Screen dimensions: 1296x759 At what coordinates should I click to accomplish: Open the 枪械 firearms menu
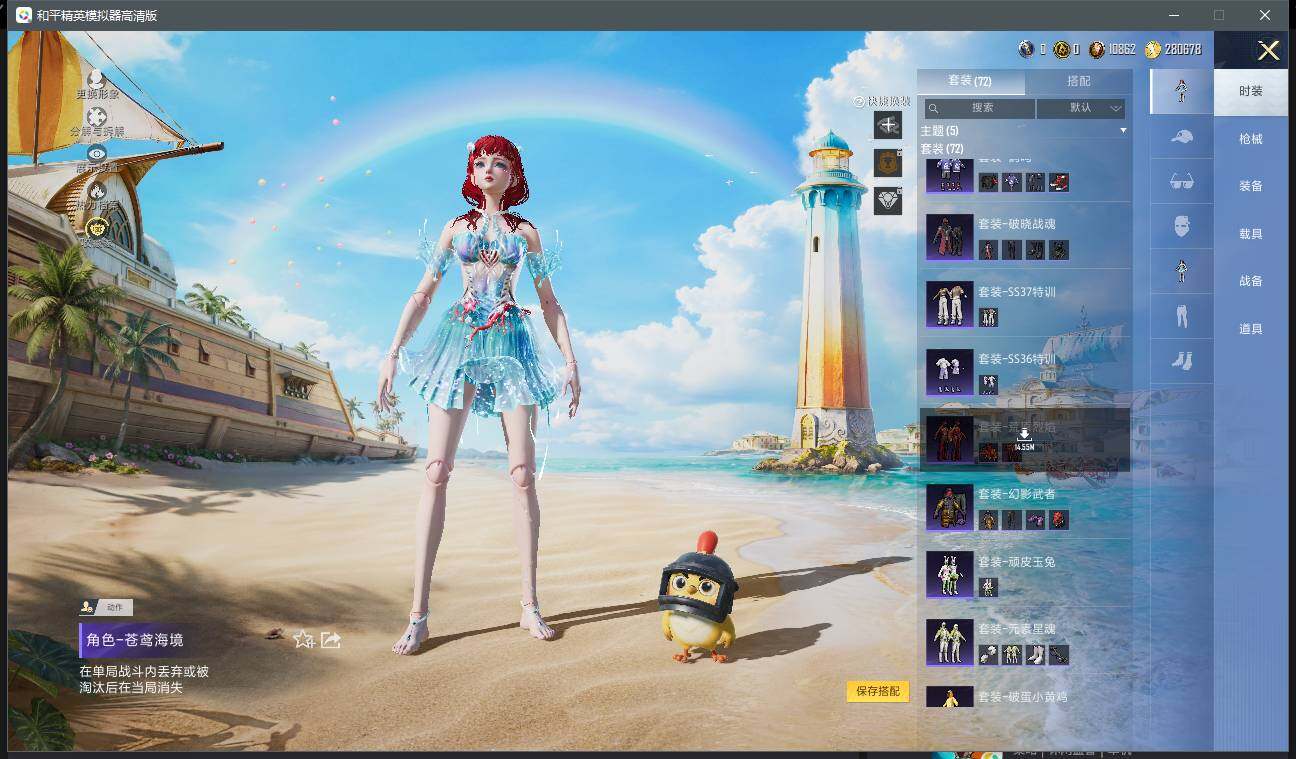point(1251,139)
